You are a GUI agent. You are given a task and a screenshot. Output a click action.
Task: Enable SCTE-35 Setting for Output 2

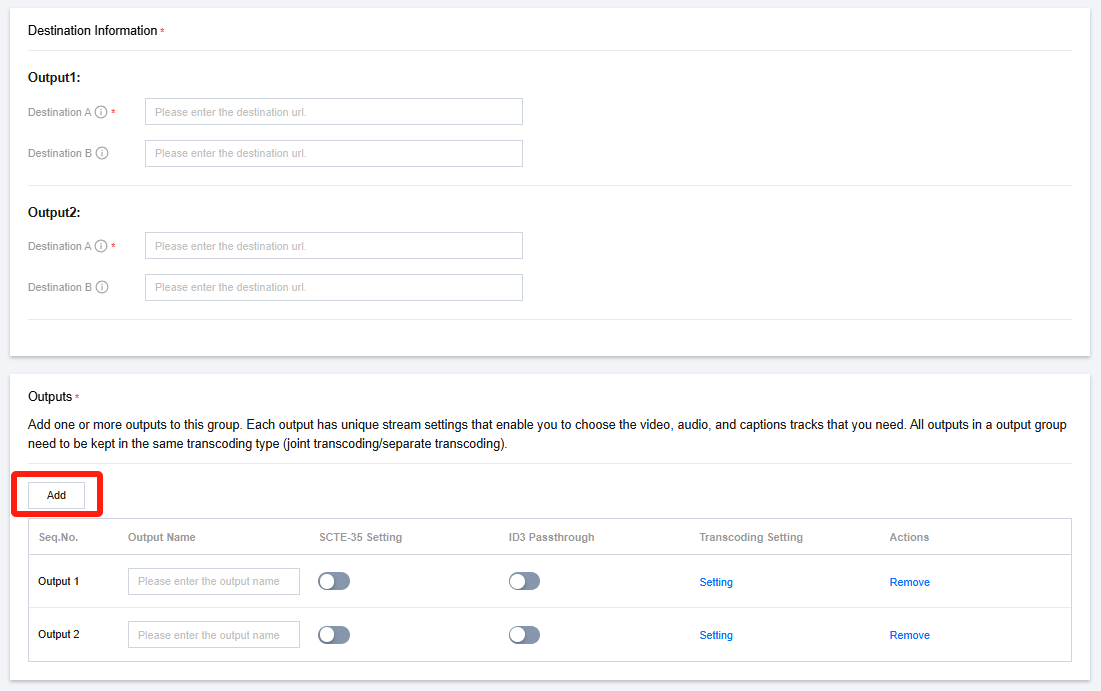(334, 635)
